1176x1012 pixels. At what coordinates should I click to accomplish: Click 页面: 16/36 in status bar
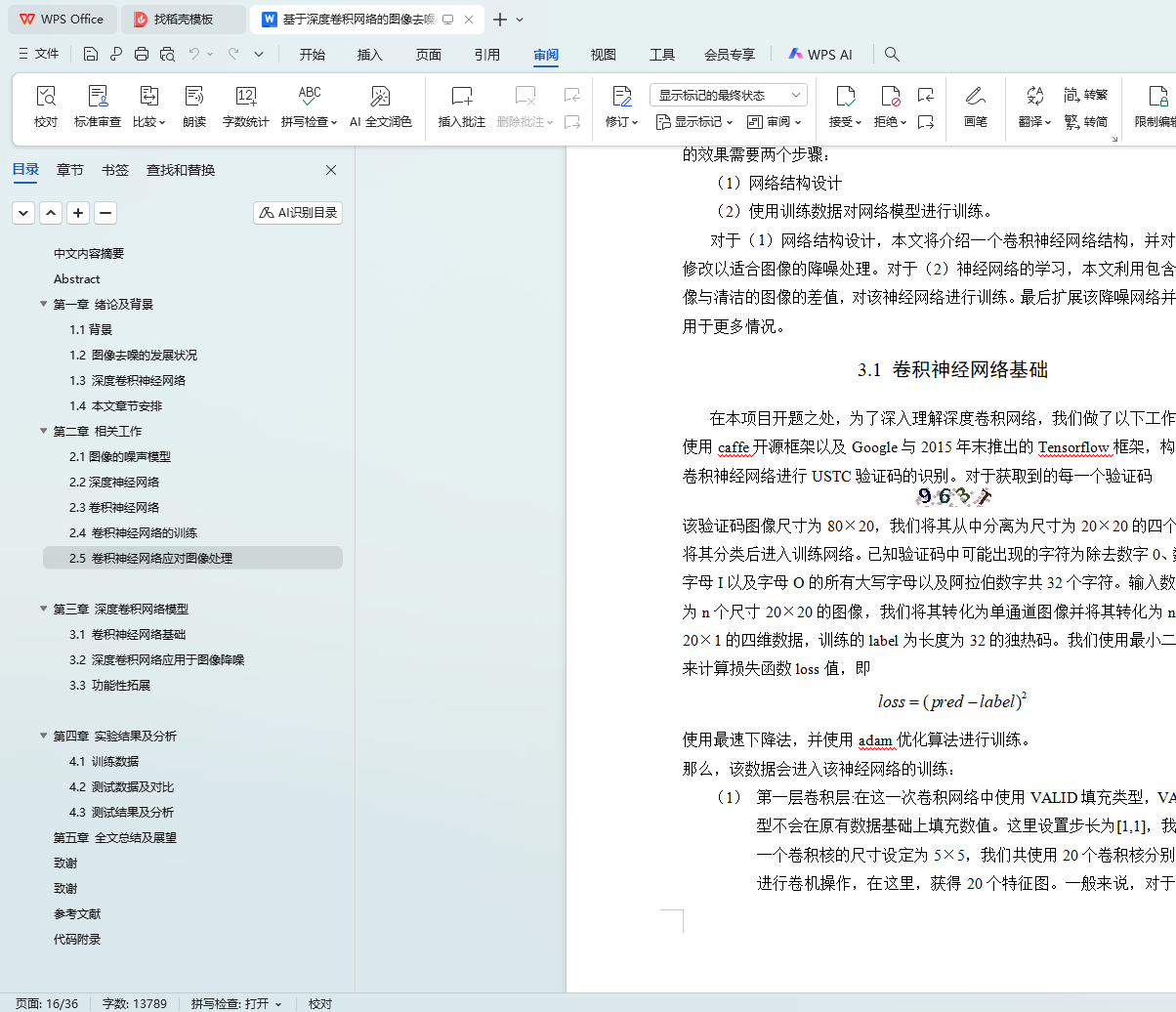(47, 1003)
